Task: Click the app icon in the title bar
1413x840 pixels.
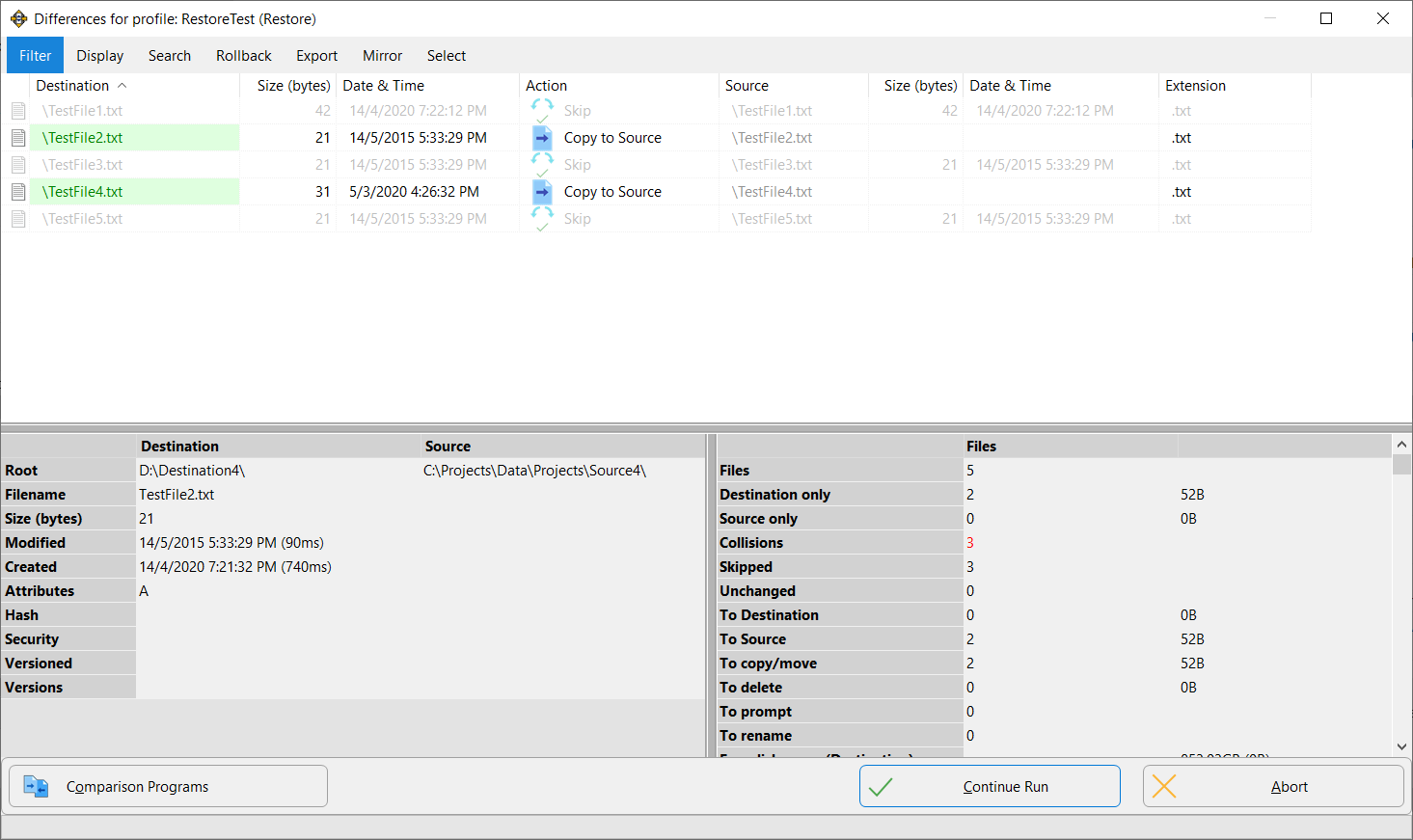Action: click(x=18, y=19)
